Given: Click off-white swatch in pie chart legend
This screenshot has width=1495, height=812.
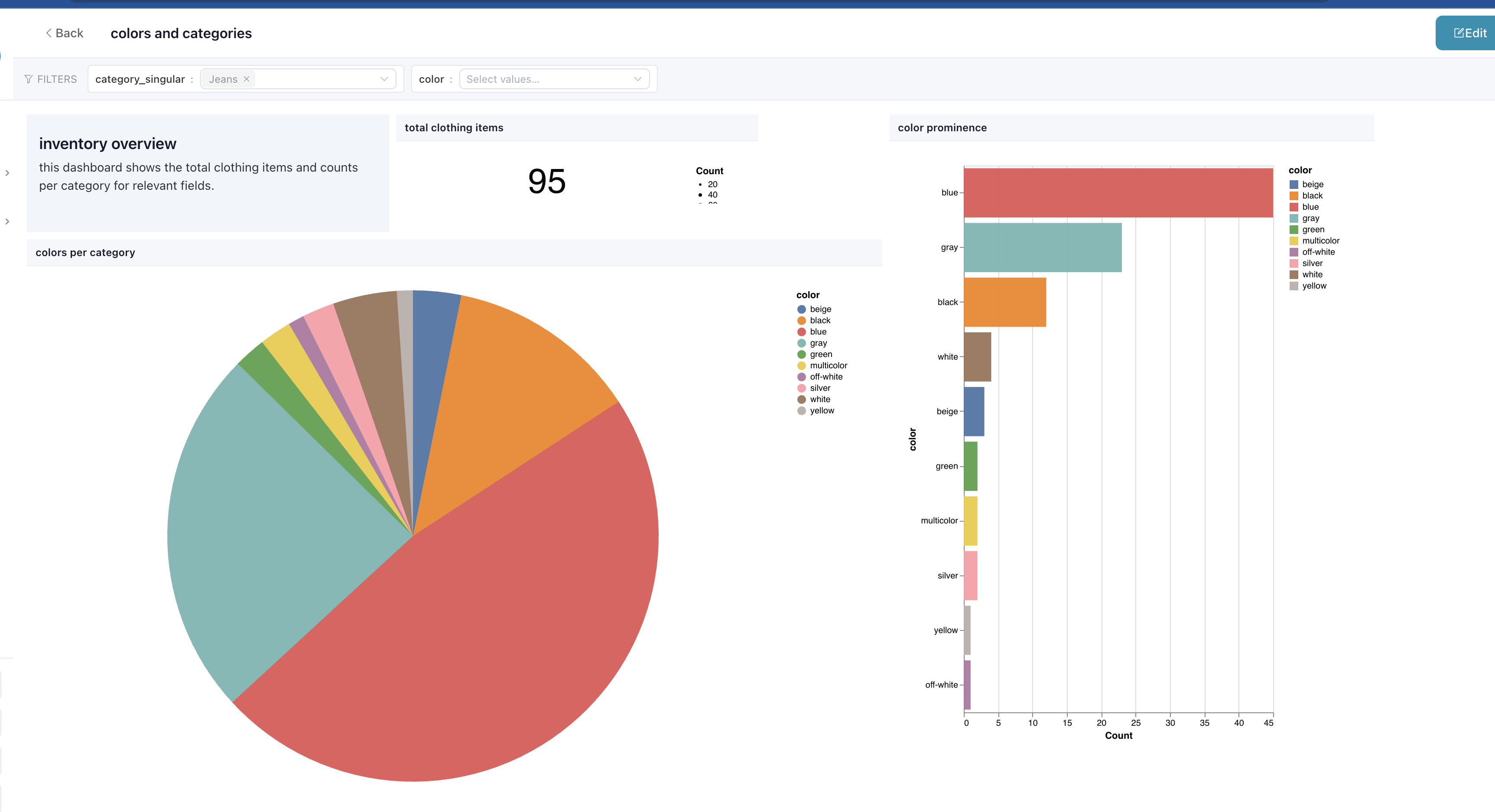Looking at the screenshot, I should [x=802, y=377].
